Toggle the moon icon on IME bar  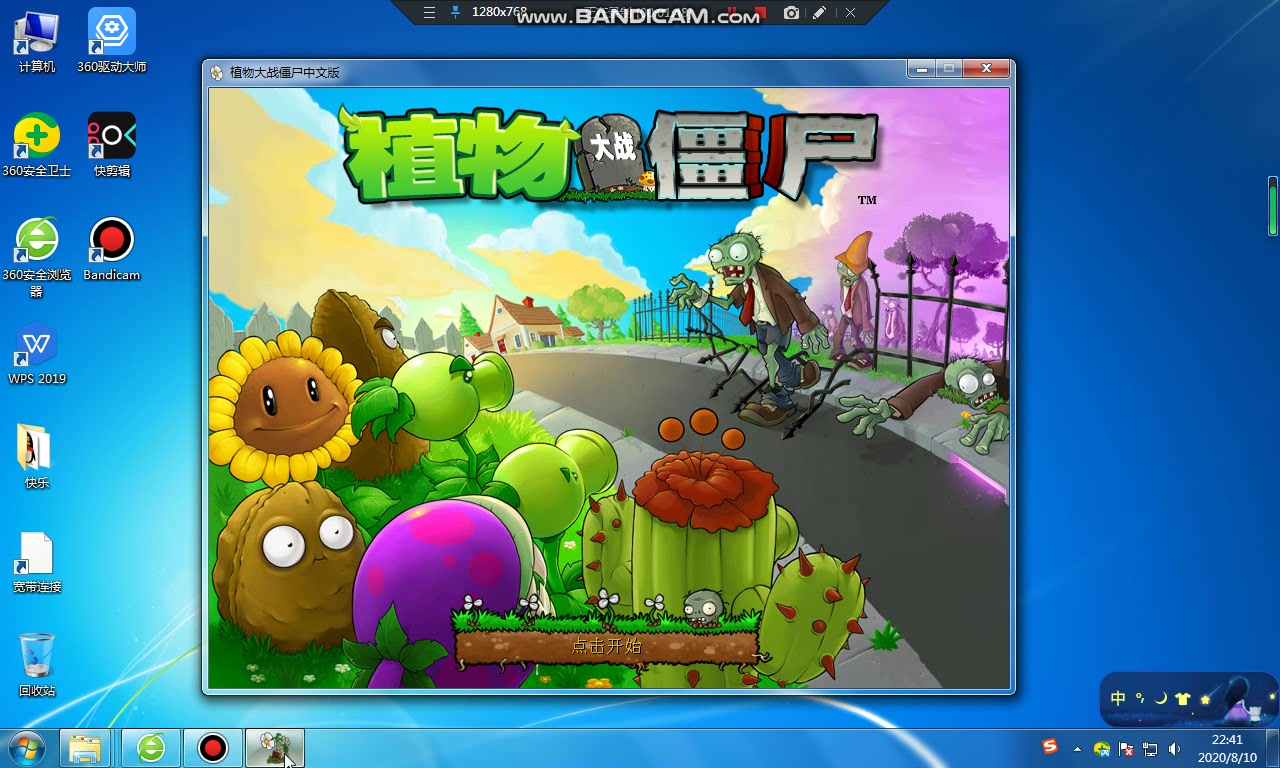1161,699
